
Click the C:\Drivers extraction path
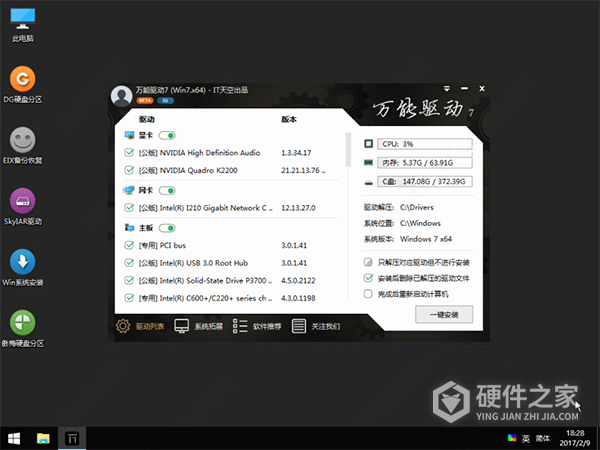tap(417, 207)
